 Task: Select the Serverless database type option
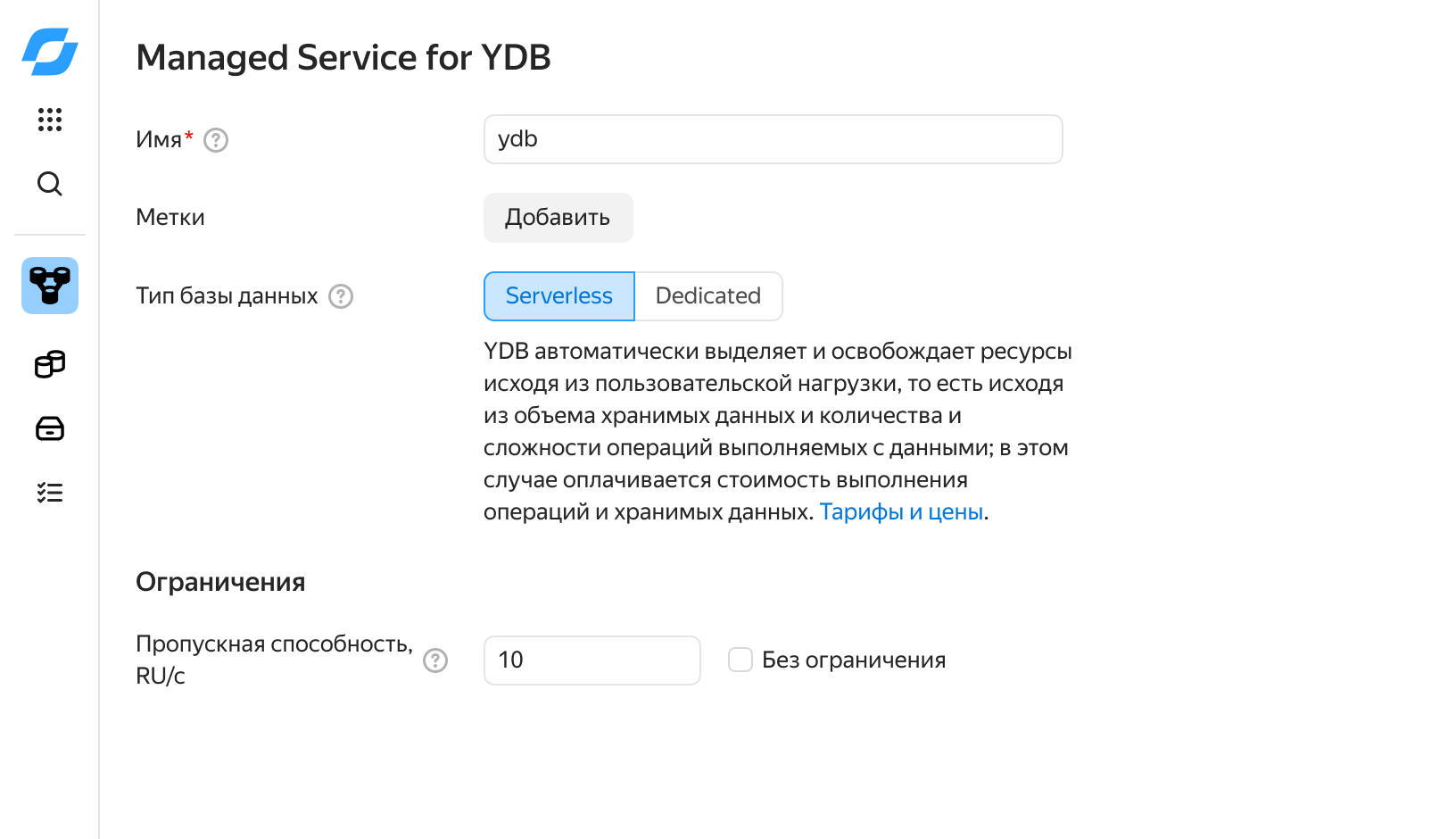pos(558,295)
